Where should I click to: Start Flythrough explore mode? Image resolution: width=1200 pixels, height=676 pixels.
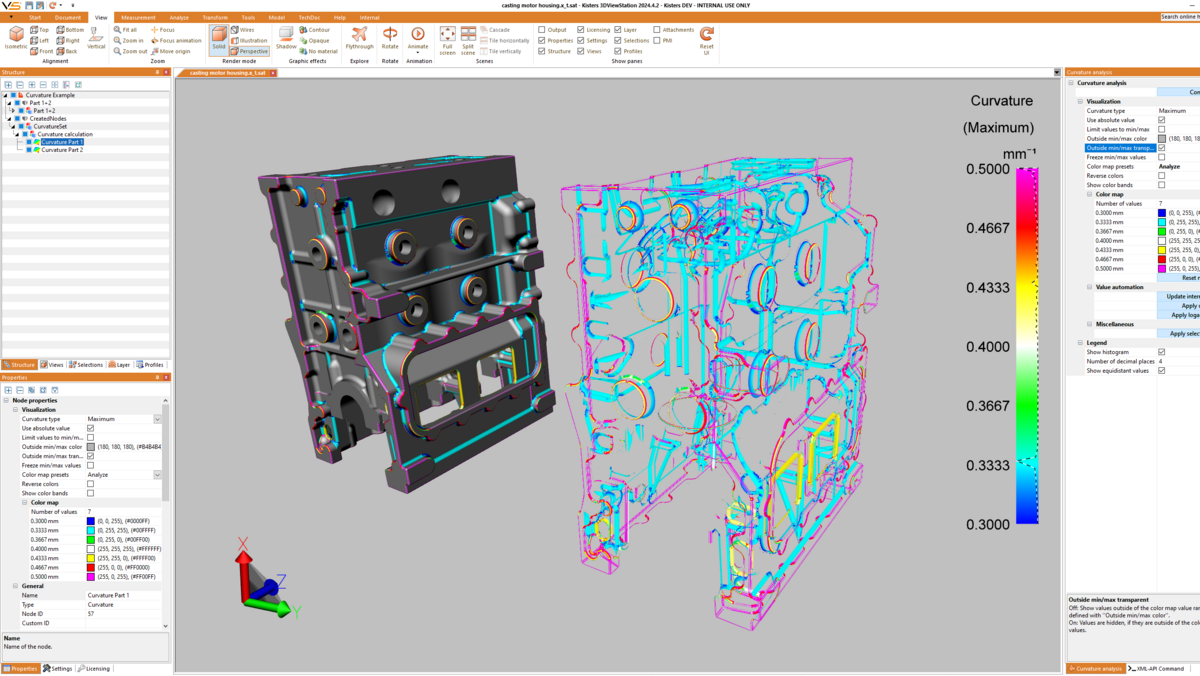click(359, 38)
